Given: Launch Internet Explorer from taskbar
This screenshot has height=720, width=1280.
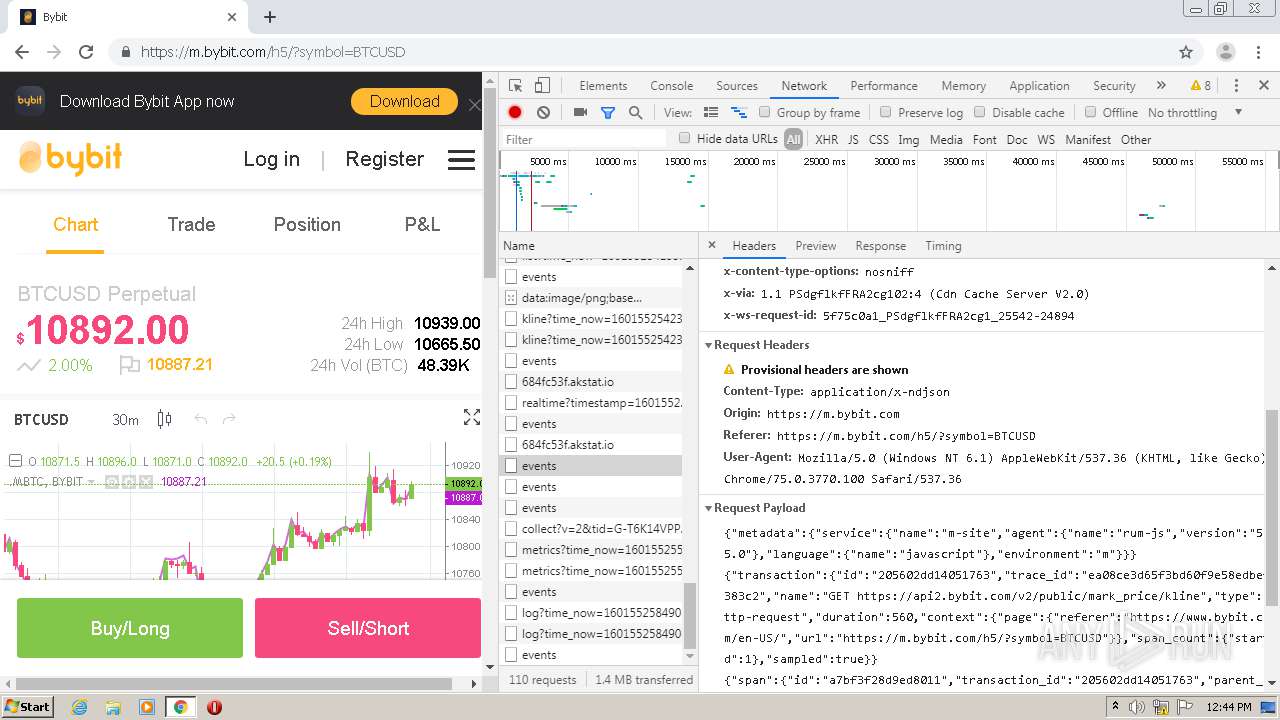Looking at the screenshot, I should pos(79,707).
